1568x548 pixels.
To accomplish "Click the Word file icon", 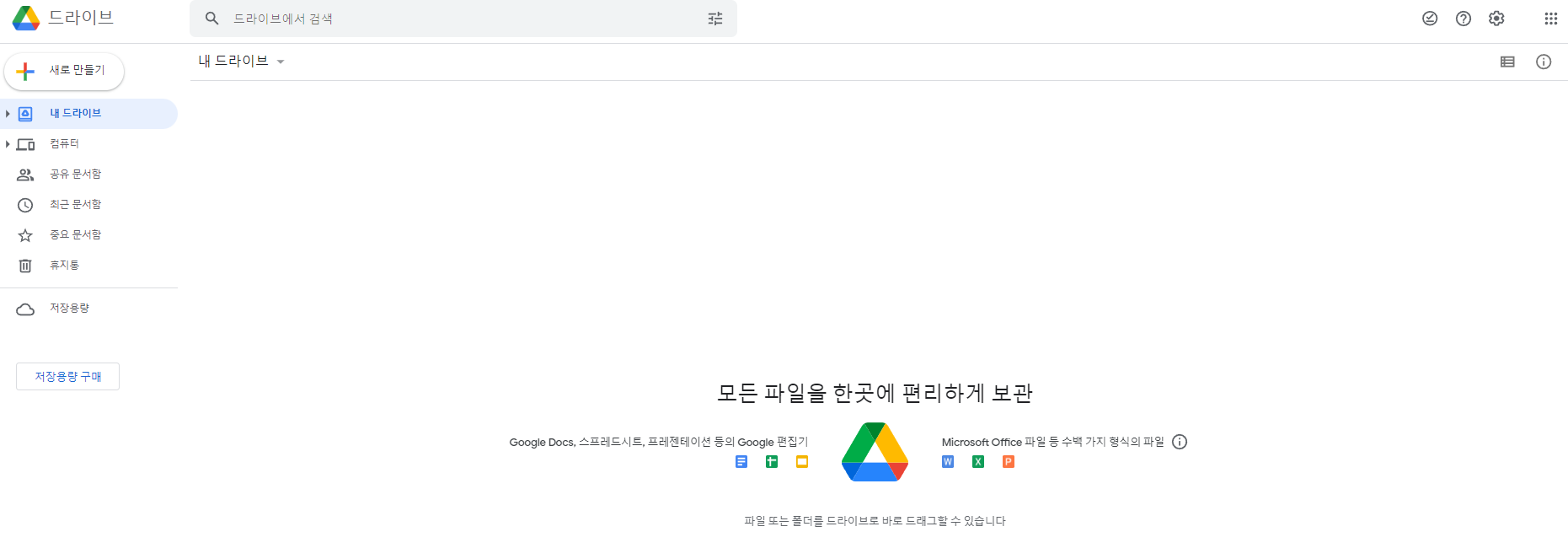I will pyautogui.click(x=948, y=461).
